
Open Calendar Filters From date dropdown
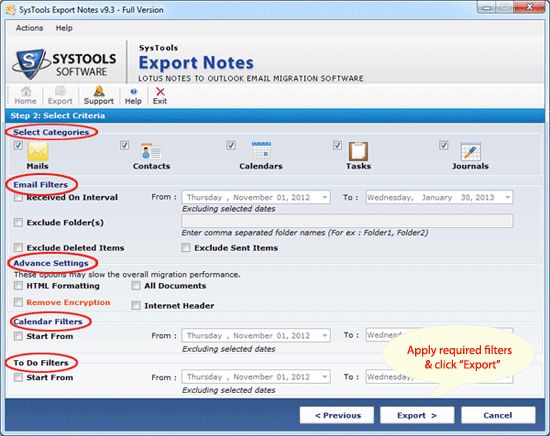click(325, 335)
